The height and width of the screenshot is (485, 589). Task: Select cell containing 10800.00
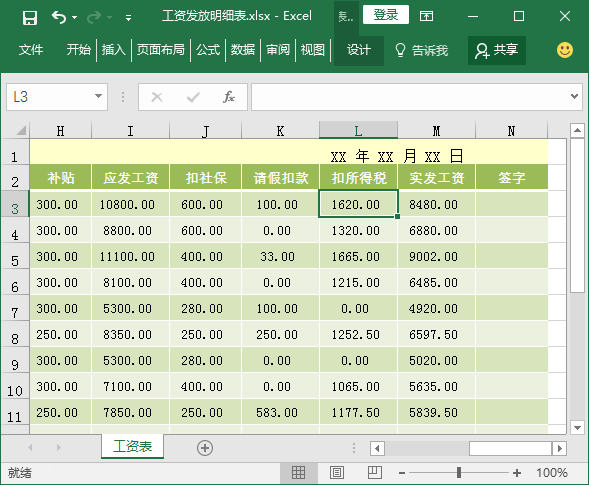tap(130, 204)
